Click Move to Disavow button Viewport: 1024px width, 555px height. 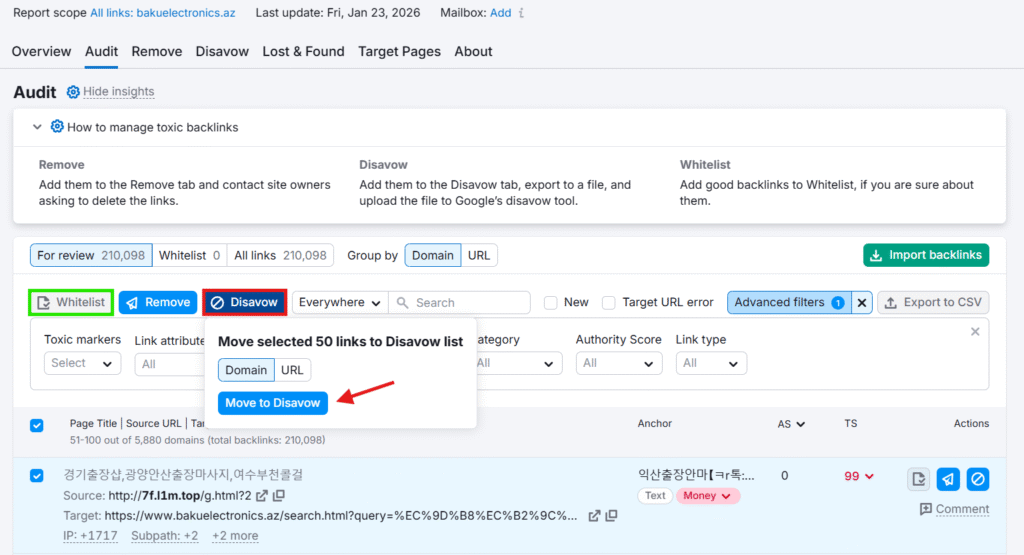[272, 403]
